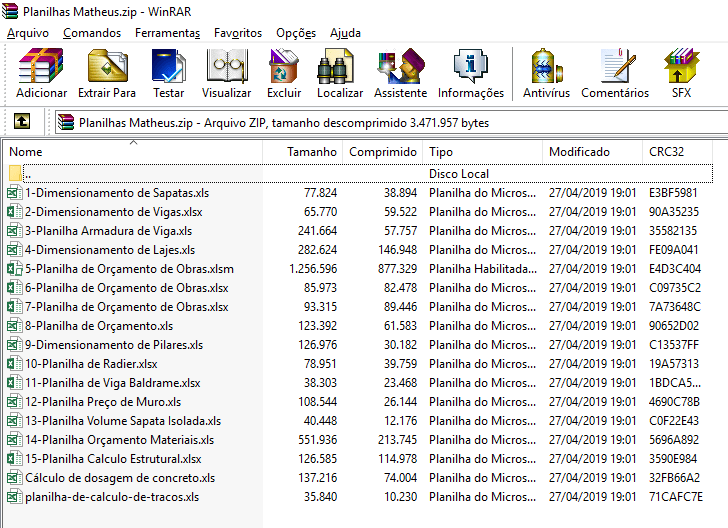Viewport: 728px width, 528px height.
Task: Show archive Informações
Action: point(471,73)
